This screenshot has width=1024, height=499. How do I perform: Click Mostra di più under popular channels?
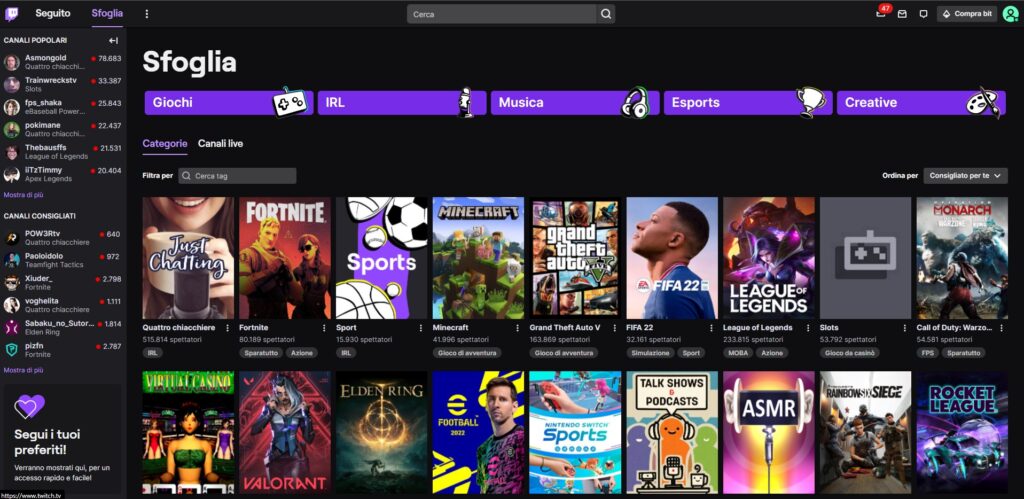point(24,195)
